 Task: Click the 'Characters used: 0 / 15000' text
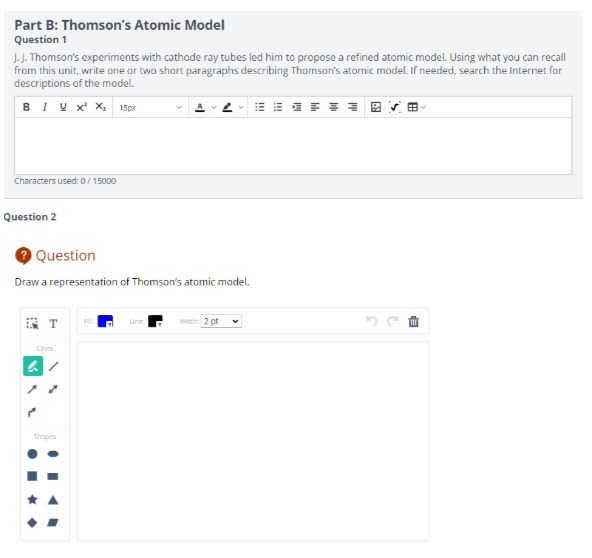pos(65,181)
